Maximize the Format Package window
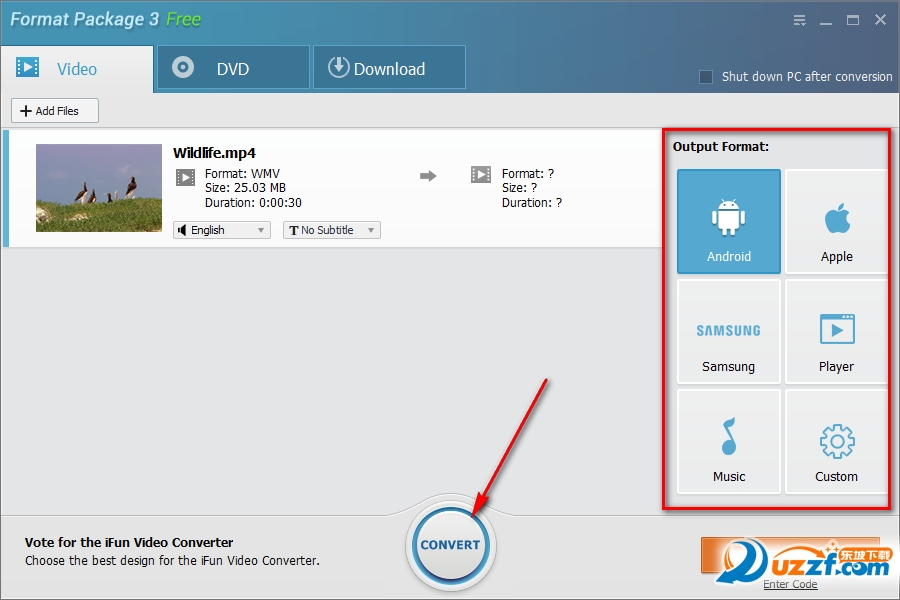The height and width of the screenshot is (600, 900). pos(853,20)
